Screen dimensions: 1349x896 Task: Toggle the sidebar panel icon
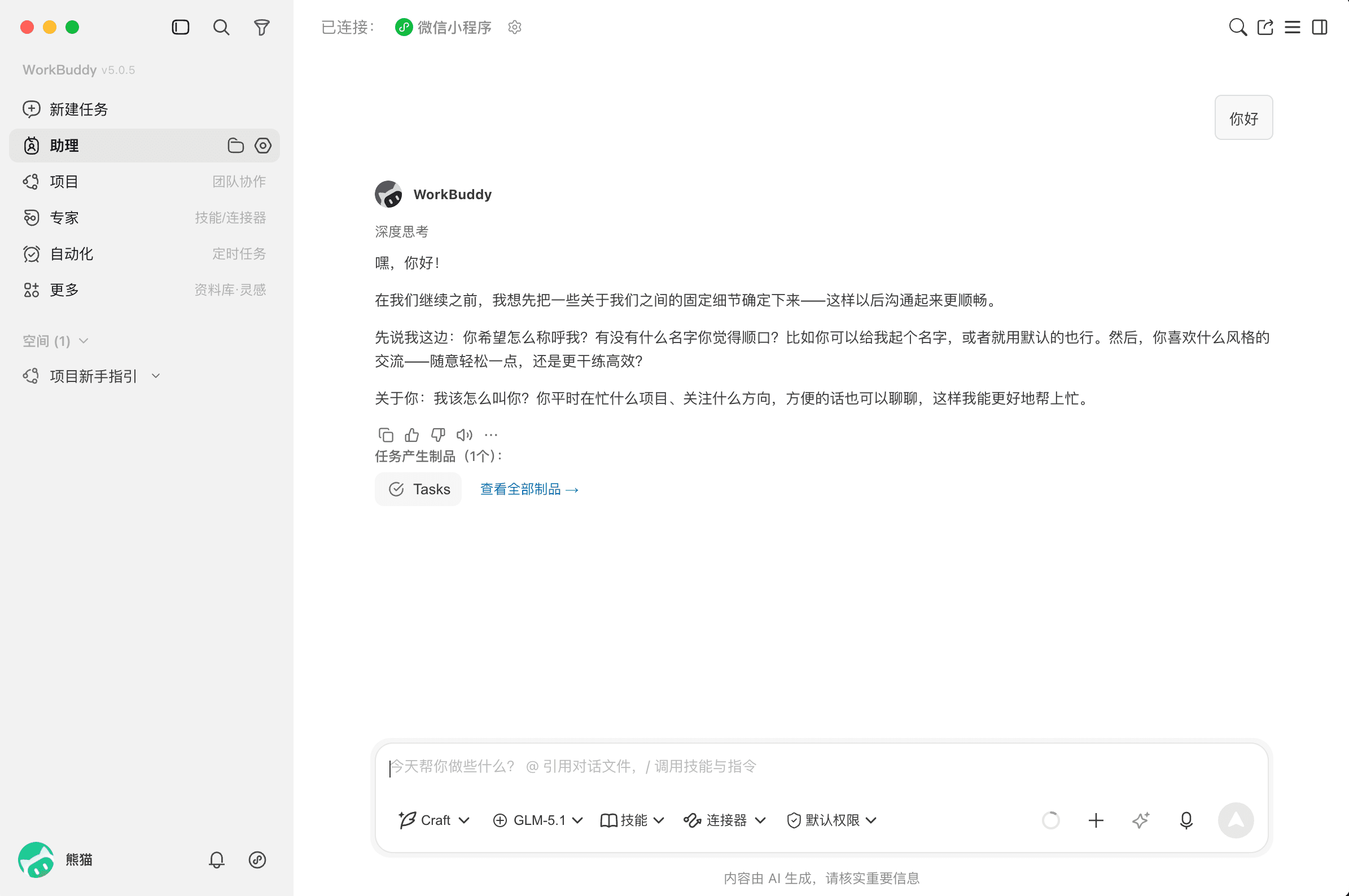(181, 27)
